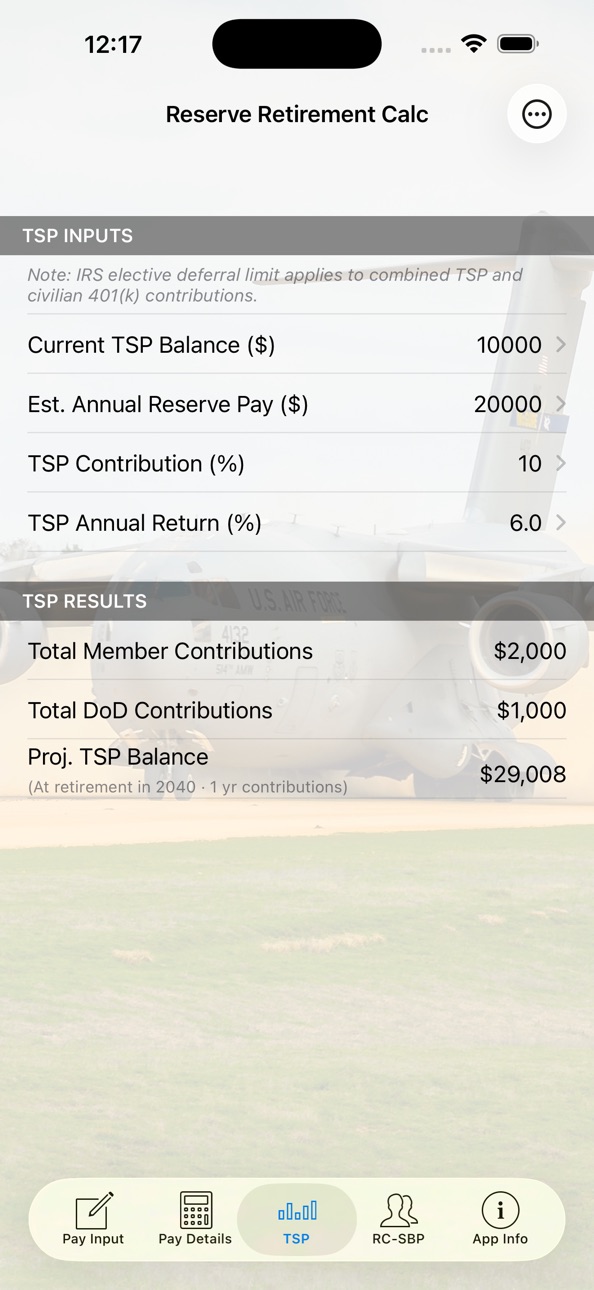Switch to the Pay Details tab label
594x1290 pixels.
tap(195, 1239)
